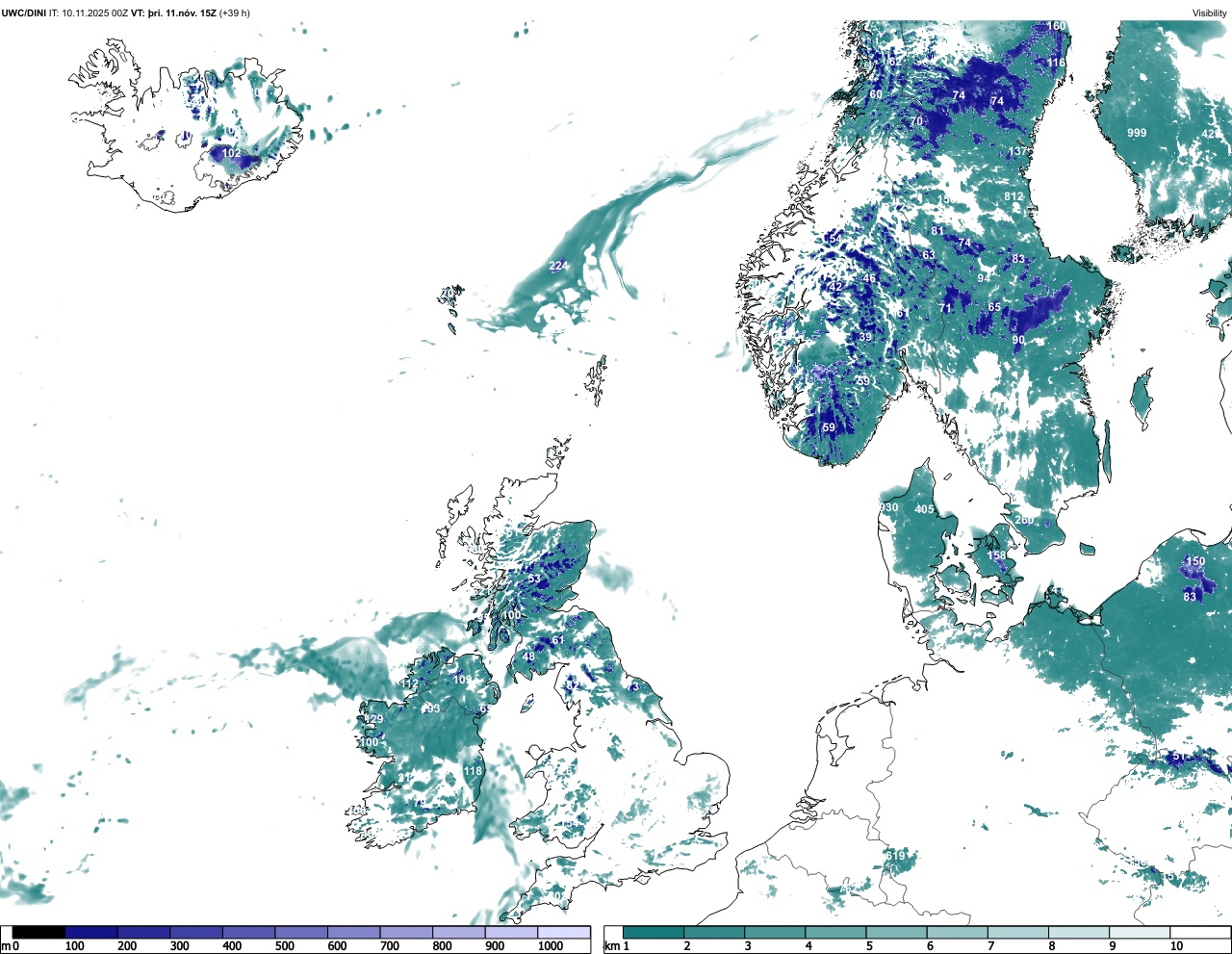Viewport: 1232px width, 954px height.
Task: Click the '224' value in the sea band
Action: (x=558, y=266)
